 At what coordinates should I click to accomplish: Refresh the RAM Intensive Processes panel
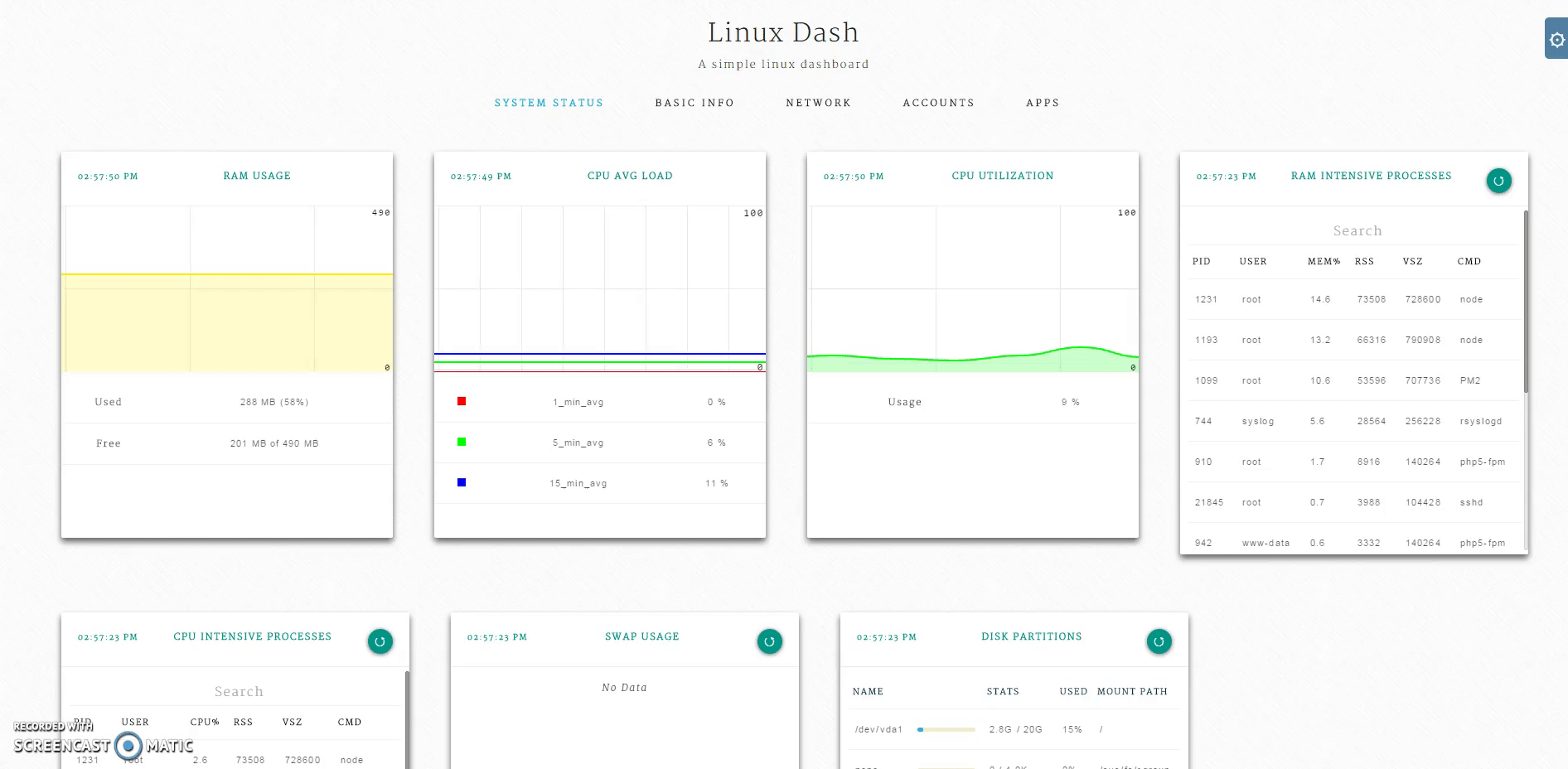click(x=1498, y=180)
